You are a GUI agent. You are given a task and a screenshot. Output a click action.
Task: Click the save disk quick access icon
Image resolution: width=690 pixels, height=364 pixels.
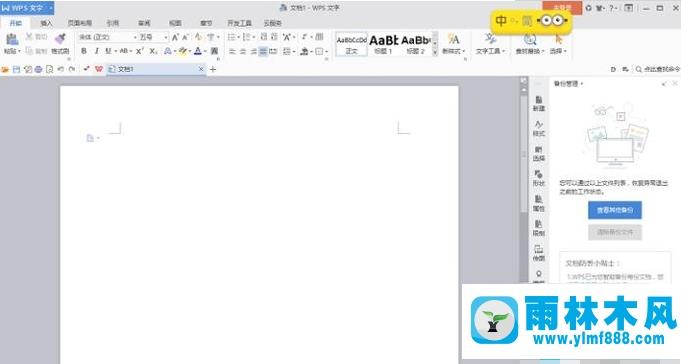click(16, 69)
